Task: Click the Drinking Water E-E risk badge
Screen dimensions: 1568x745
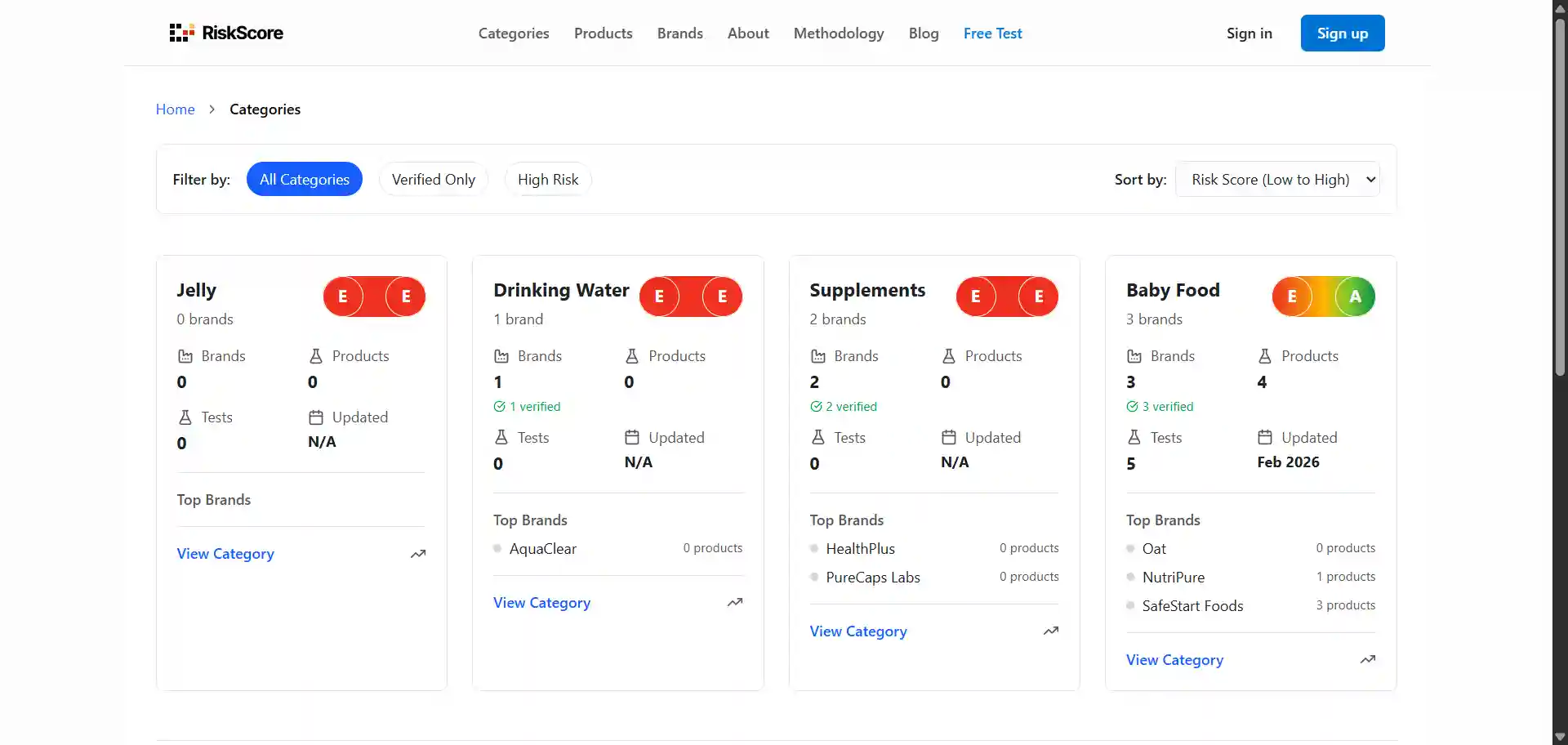Action: pos(691,297)
